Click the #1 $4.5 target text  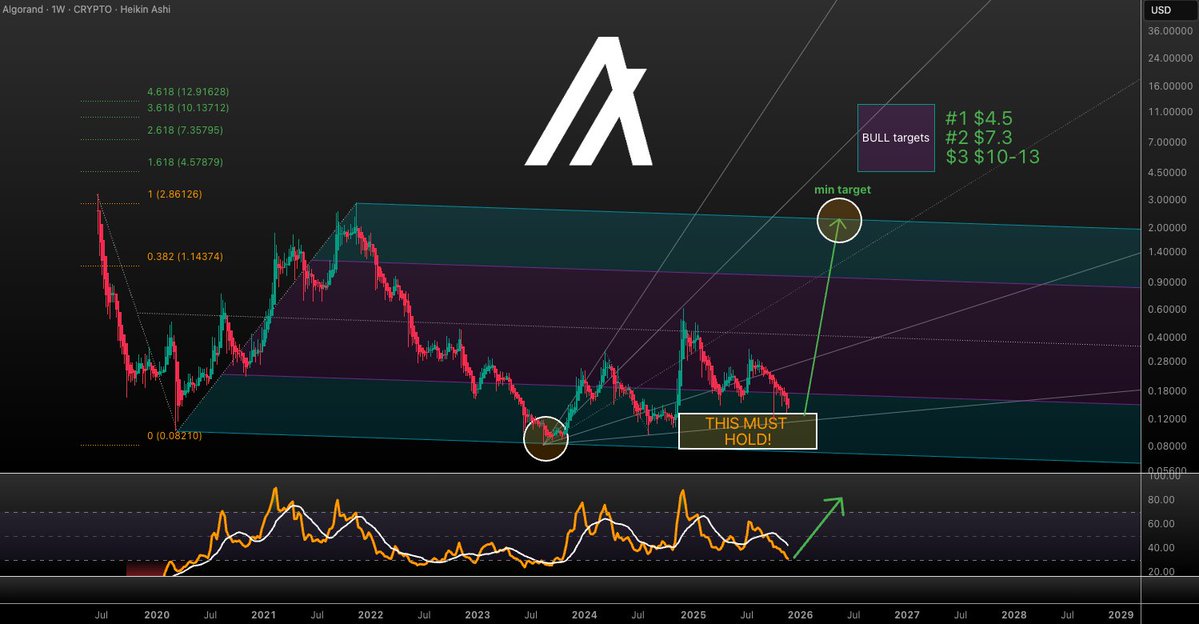coord(979,119)
